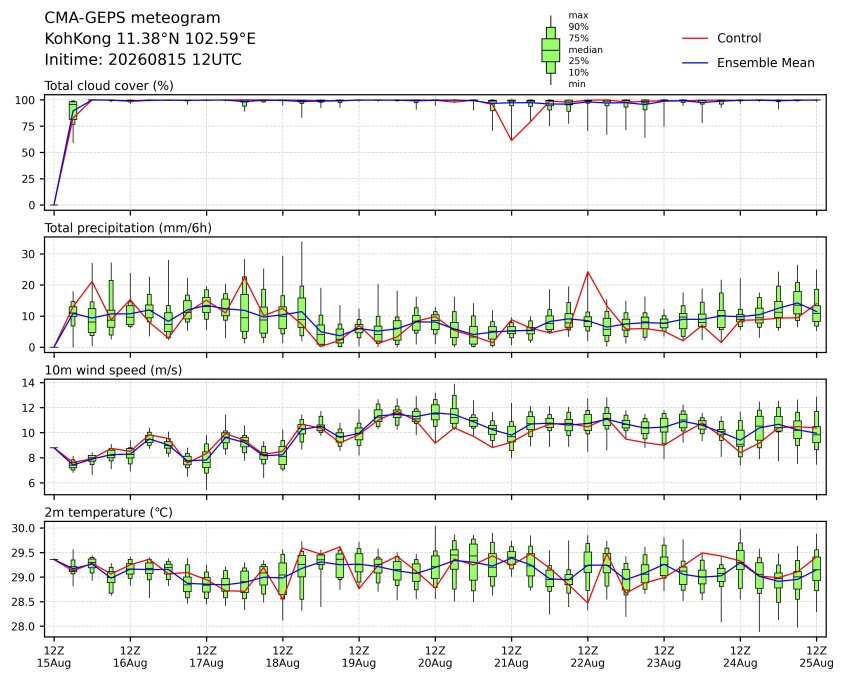Click the 14 tick on wind speed axis
The height and width of the screenshot is (680, 845).
29,383
